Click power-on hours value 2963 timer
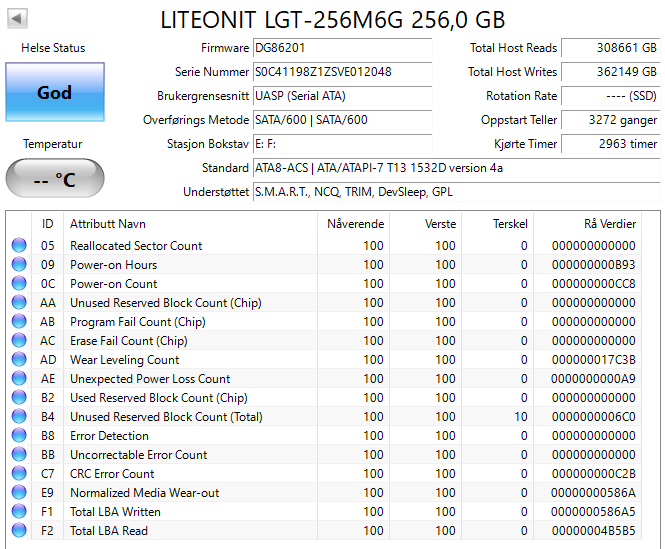 611,144
